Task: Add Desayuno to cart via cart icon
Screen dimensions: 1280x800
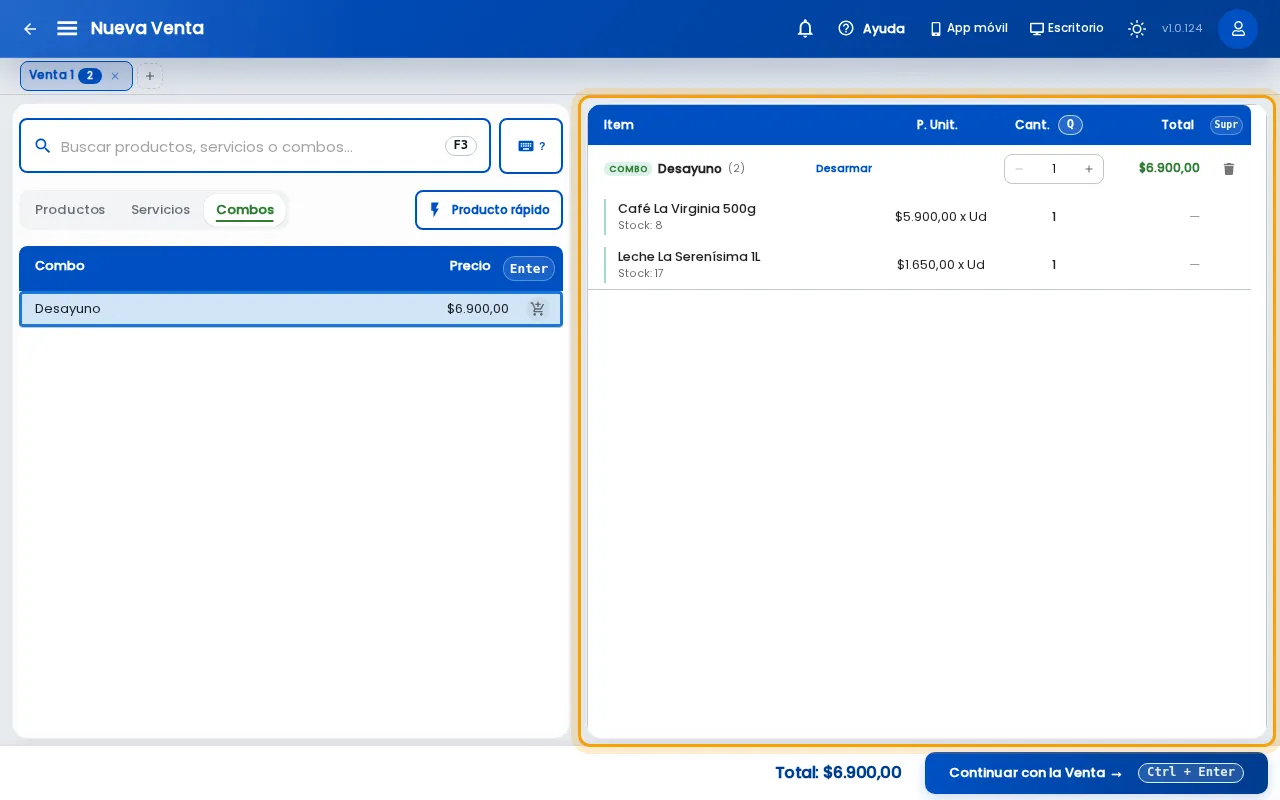Action: click(538, 309)
